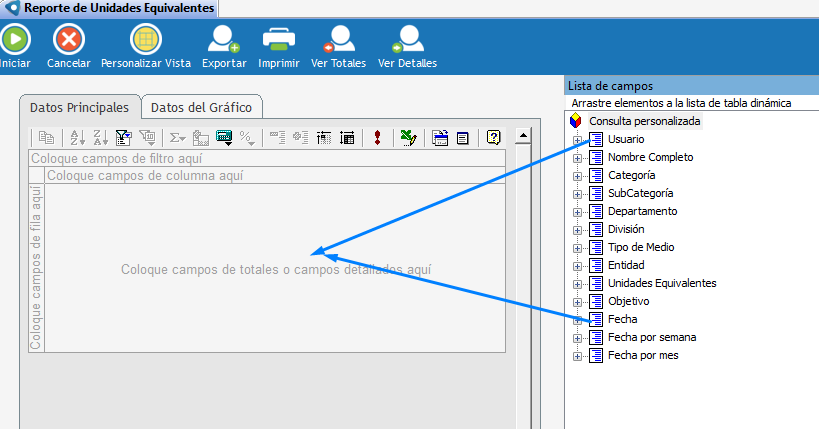819x432 pixels.
Task: Click the Imprimir printer icon
Action: coord(279,40)
